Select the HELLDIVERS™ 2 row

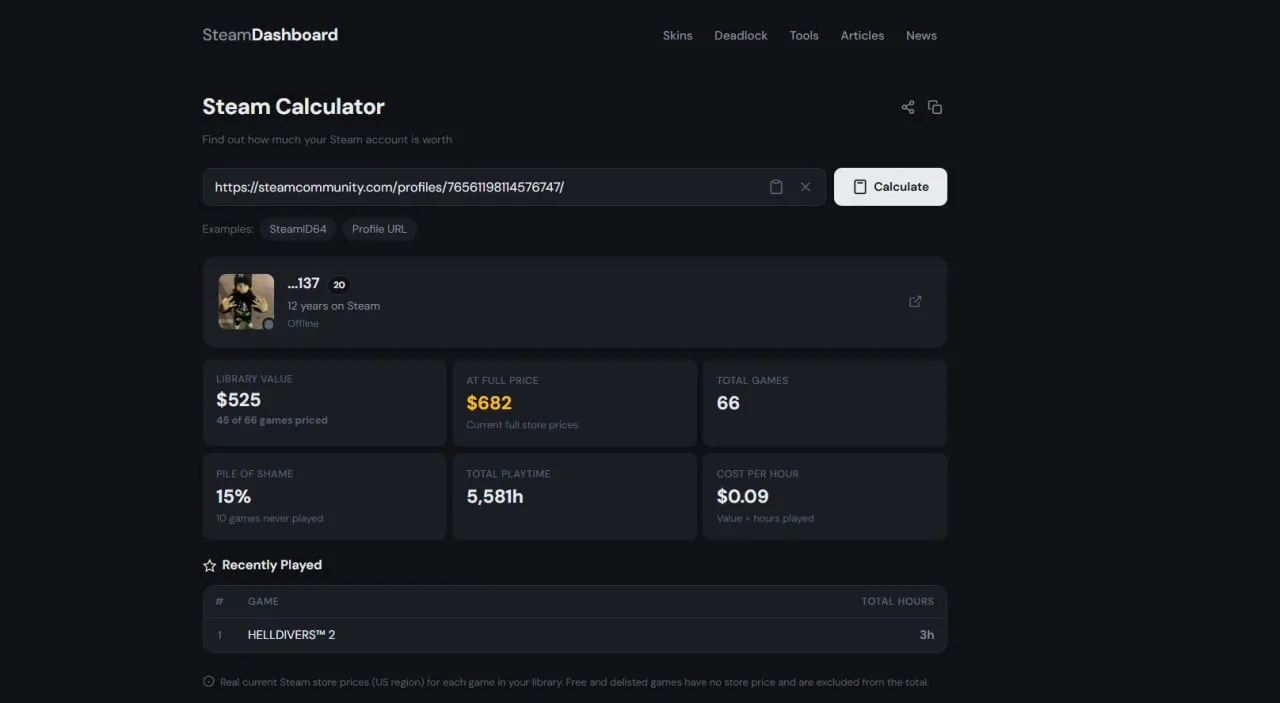tap(575, 635)
